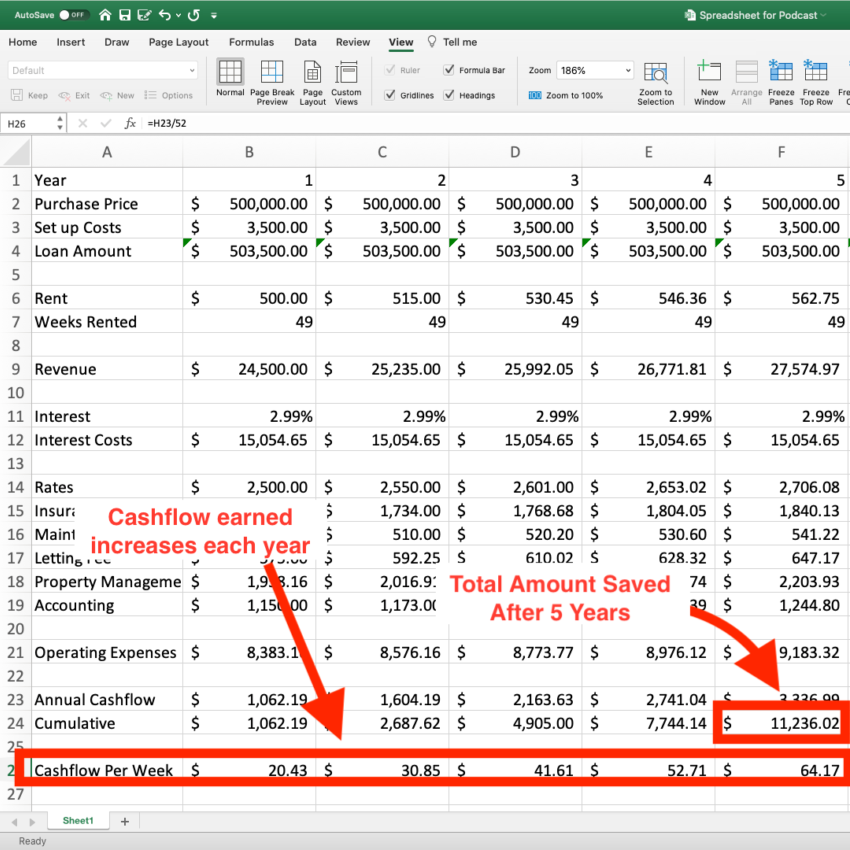Select column D header

(515, 152)
